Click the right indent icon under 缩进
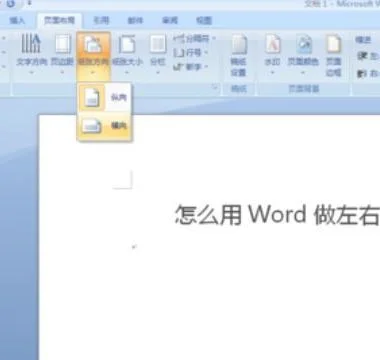 click(362, 73)
